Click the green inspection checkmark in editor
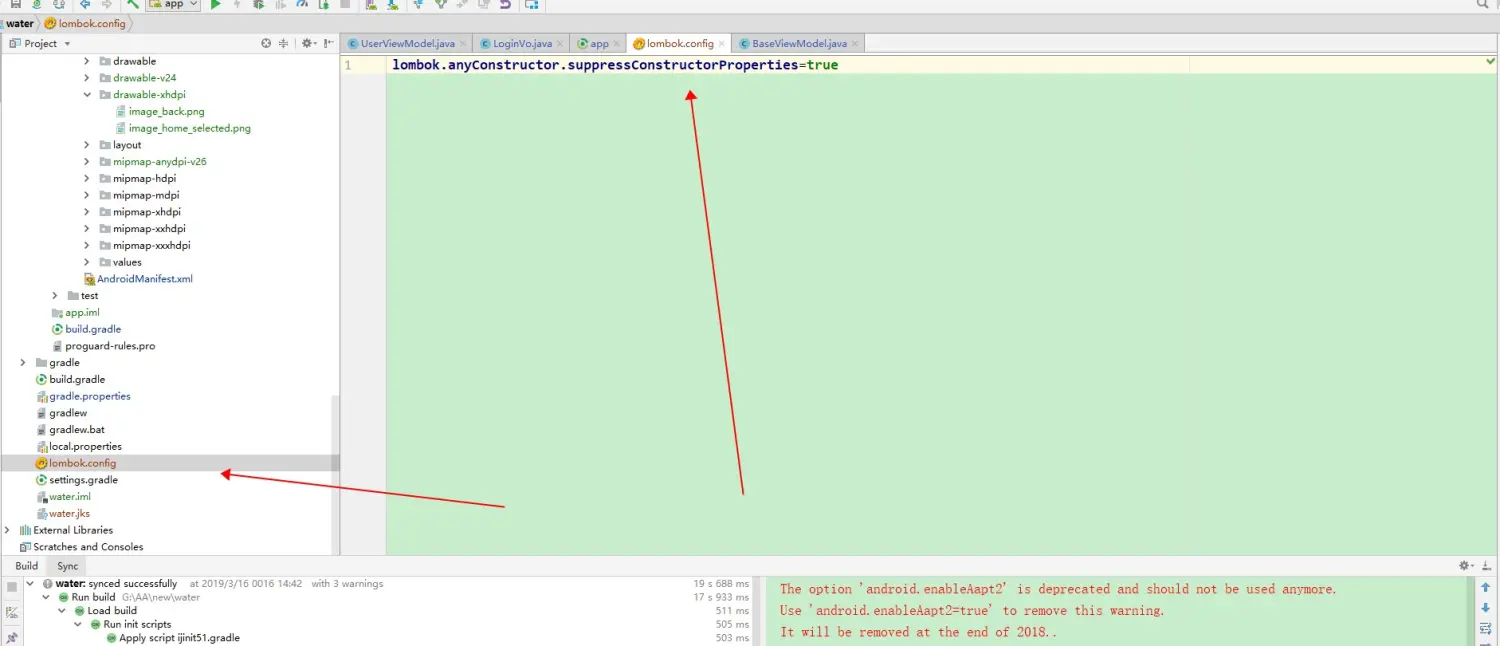Screen dimensions: 1500x646 coord(1491,62)
